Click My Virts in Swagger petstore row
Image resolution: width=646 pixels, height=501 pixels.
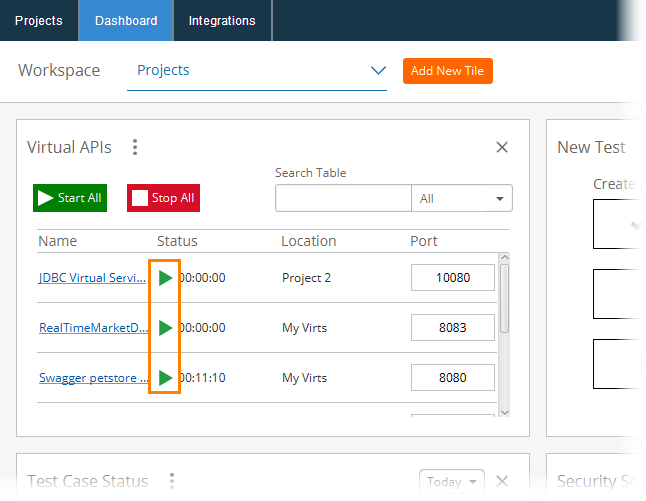click(304, 378)
